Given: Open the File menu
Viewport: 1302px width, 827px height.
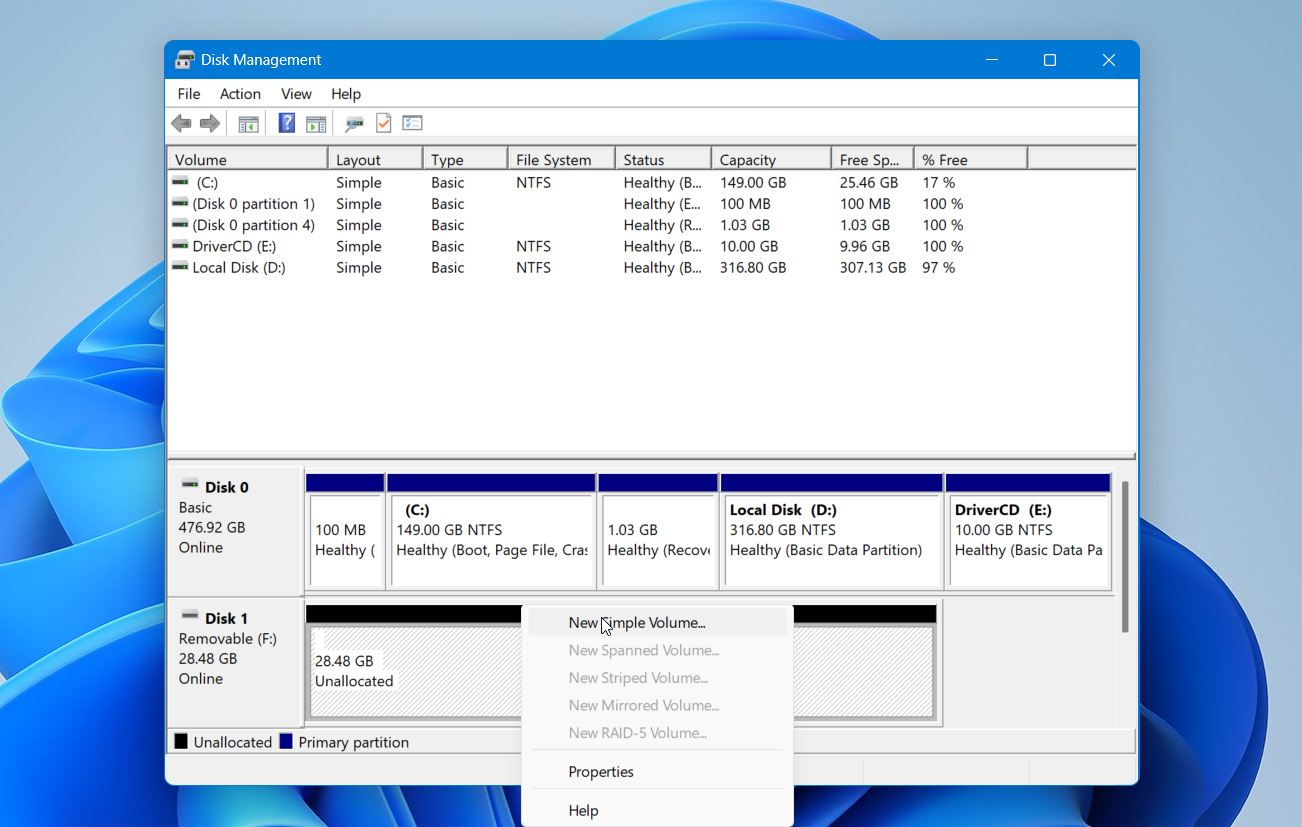Looking at the screenshot, I should tap(189, 94).
